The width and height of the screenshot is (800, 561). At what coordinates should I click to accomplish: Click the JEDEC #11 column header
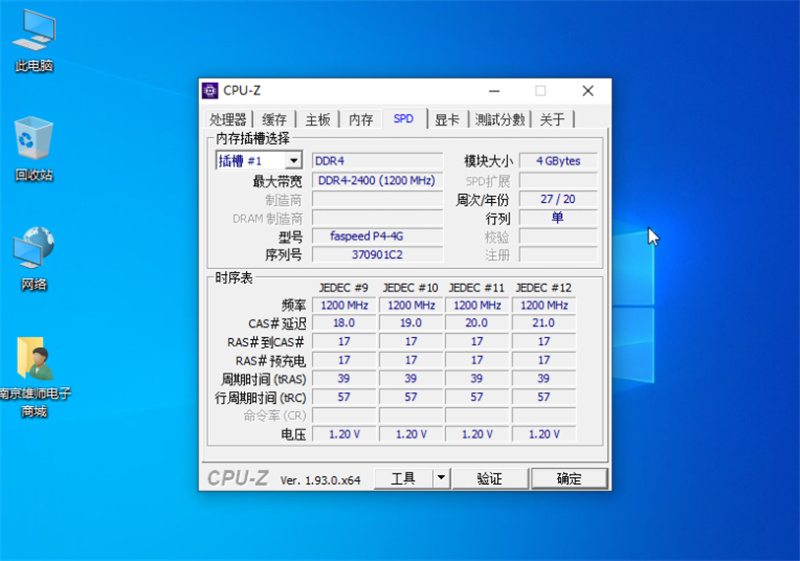tap(477, 288)
